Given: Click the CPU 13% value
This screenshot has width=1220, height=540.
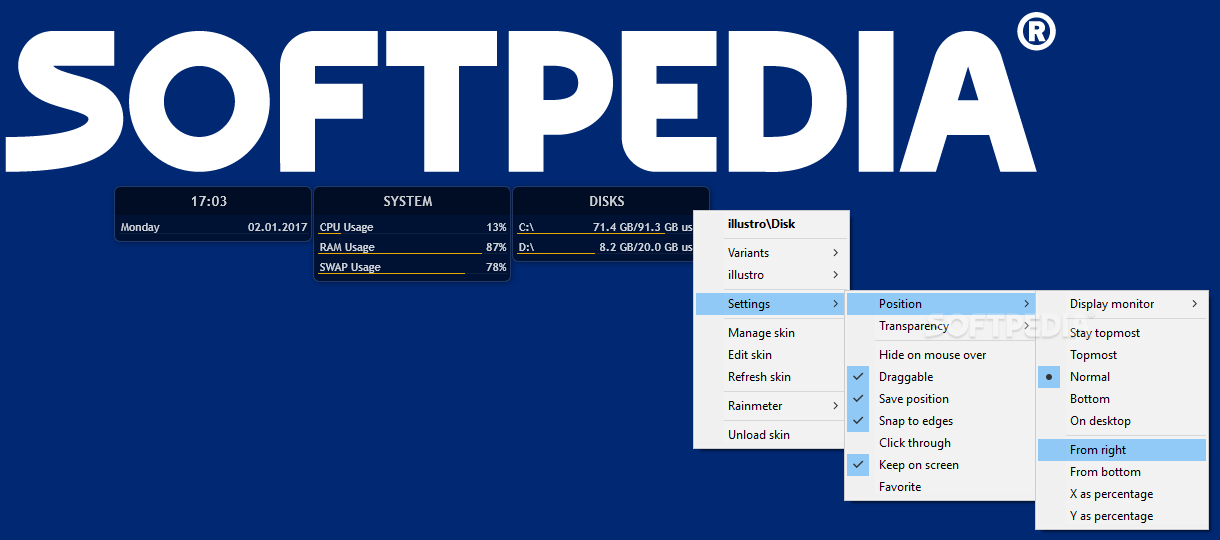Looking at the screenshot, I should (x=497, y=227).
